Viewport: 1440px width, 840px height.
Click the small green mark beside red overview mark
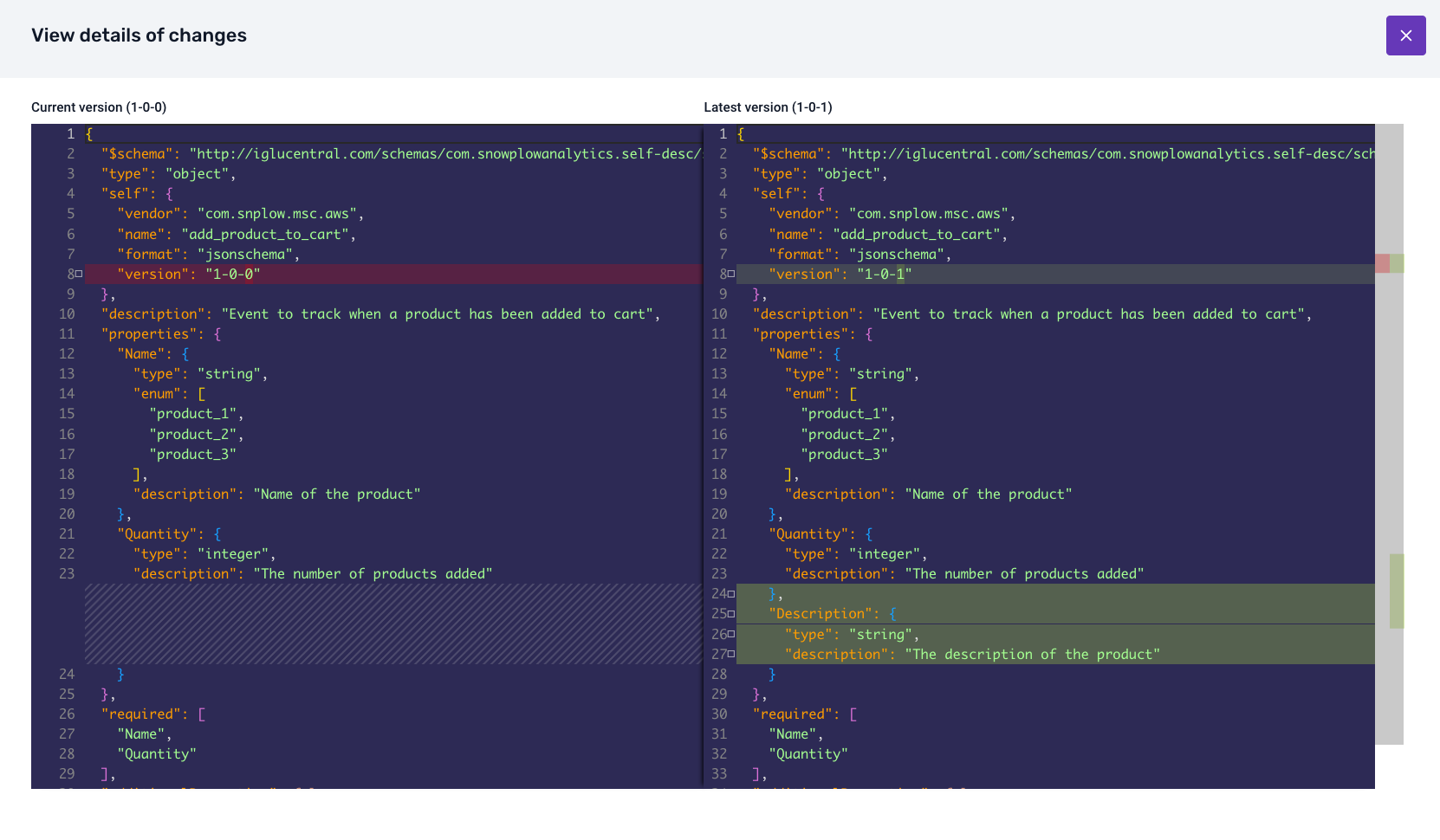[x=1397, y=263]
